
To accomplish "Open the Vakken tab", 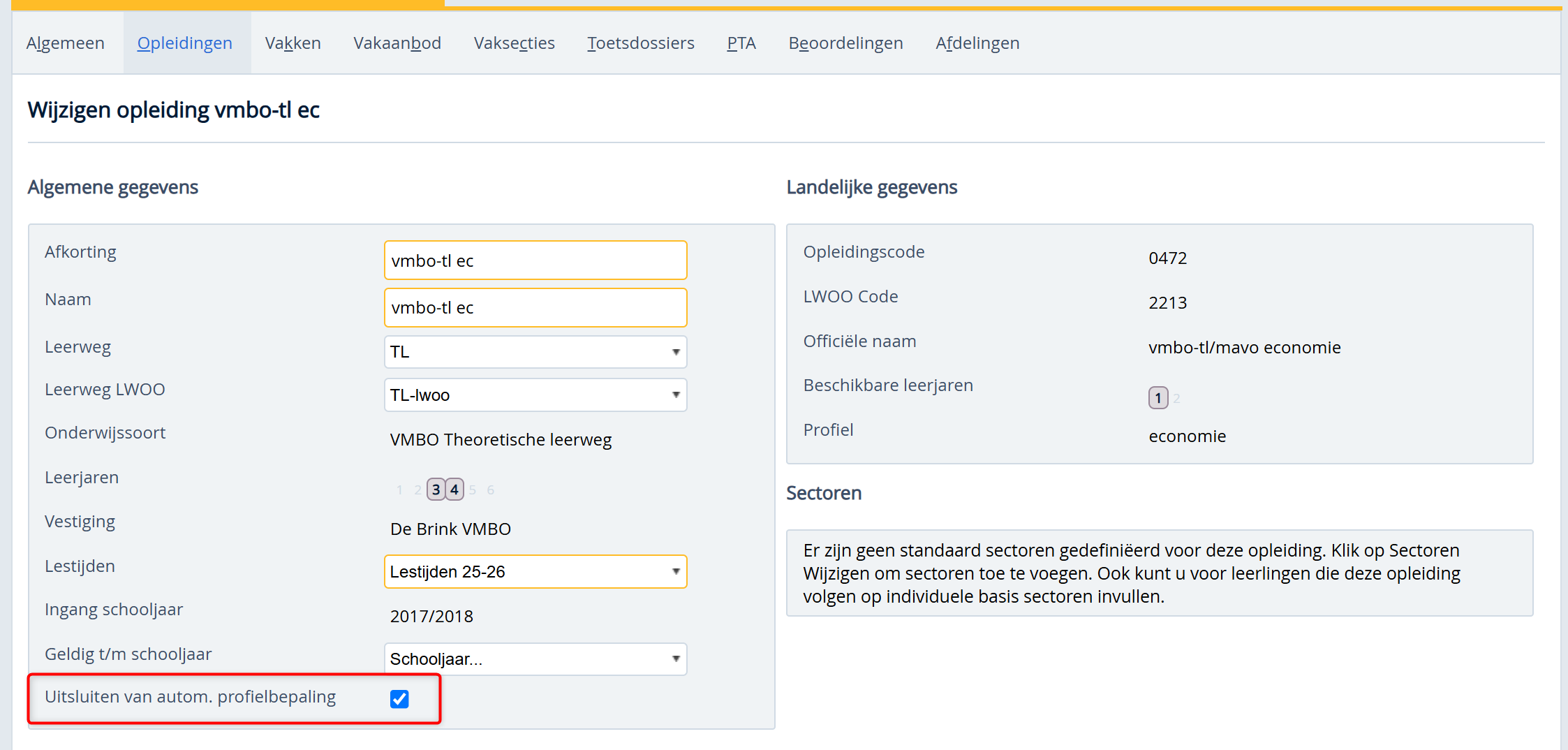I will tap(293, 43).
